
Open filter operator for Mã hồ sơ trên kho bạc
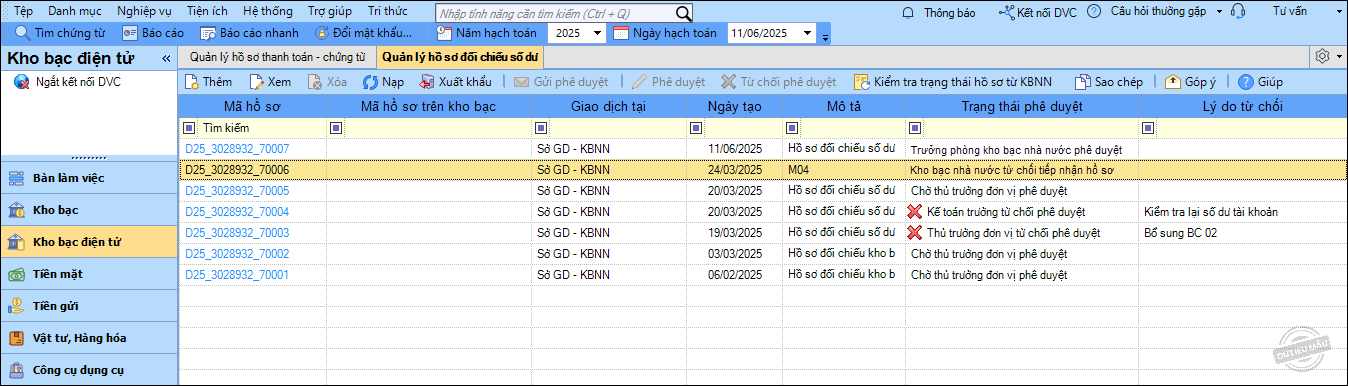coord(336,128)
